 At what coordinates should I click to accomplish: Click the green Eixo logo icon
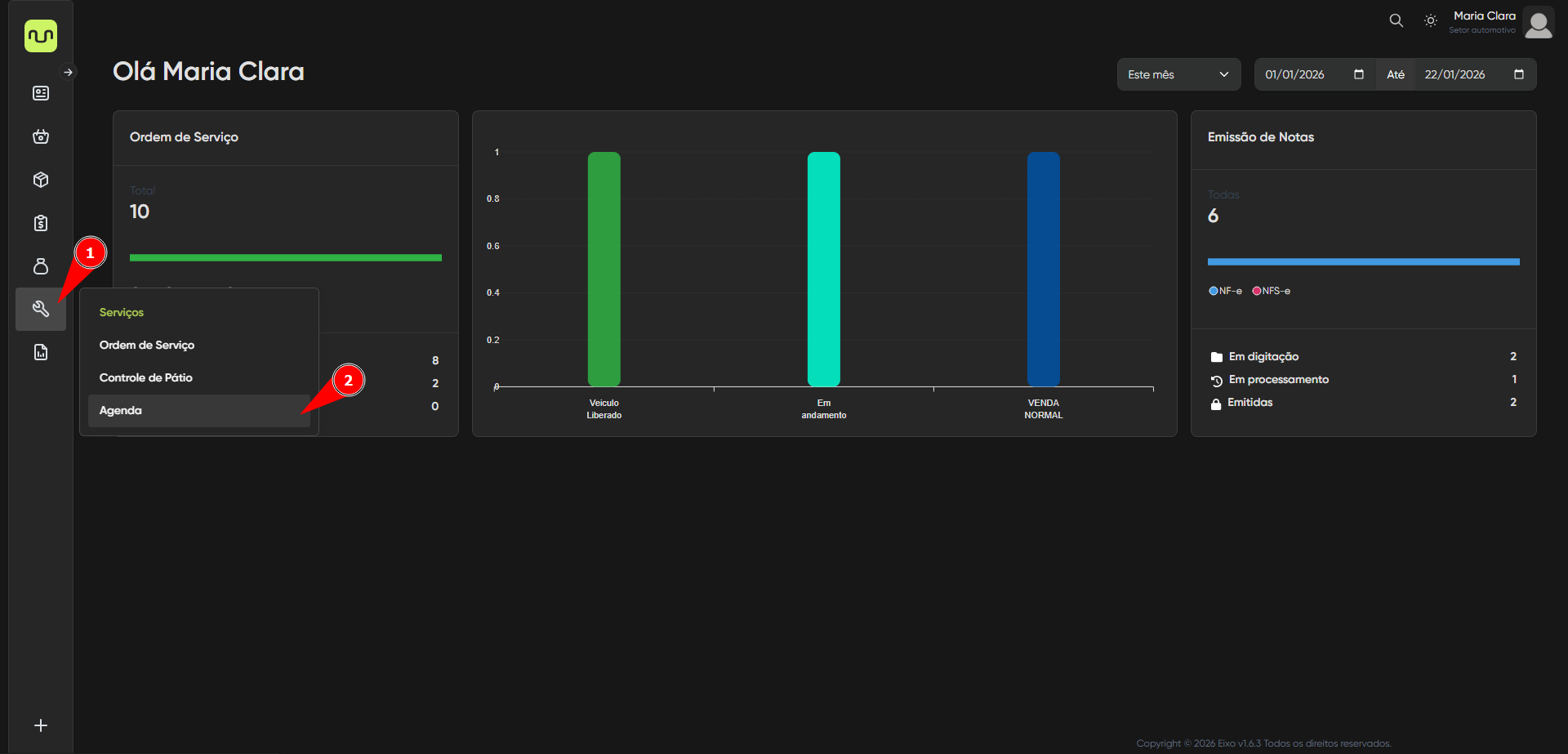click(41, 36)
